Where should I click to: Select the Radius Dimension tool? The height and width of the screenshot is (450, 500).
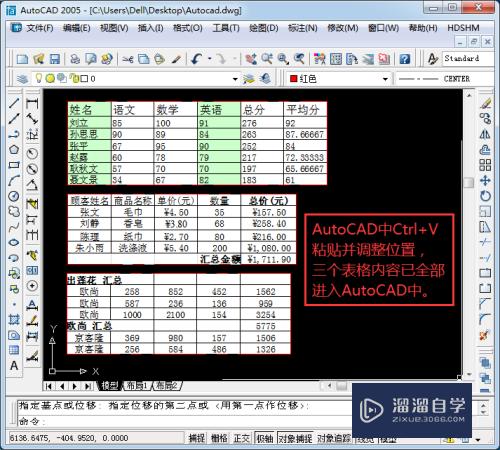click(x=32, y=153)
